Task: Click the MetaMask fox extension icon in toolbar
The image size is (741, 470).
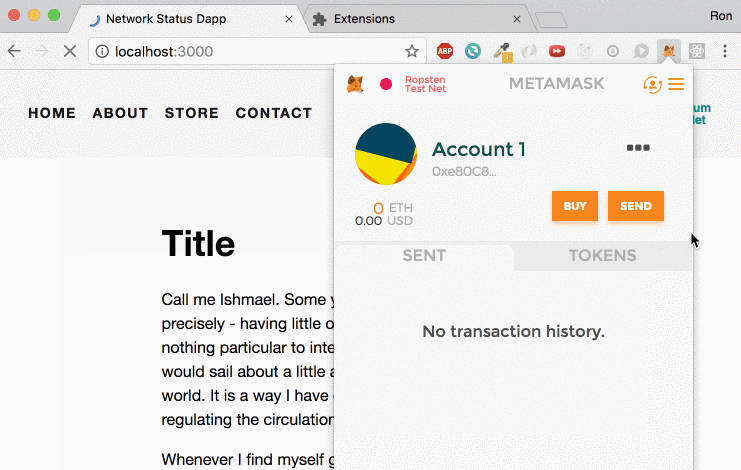Action: click(x=667, y=51)
